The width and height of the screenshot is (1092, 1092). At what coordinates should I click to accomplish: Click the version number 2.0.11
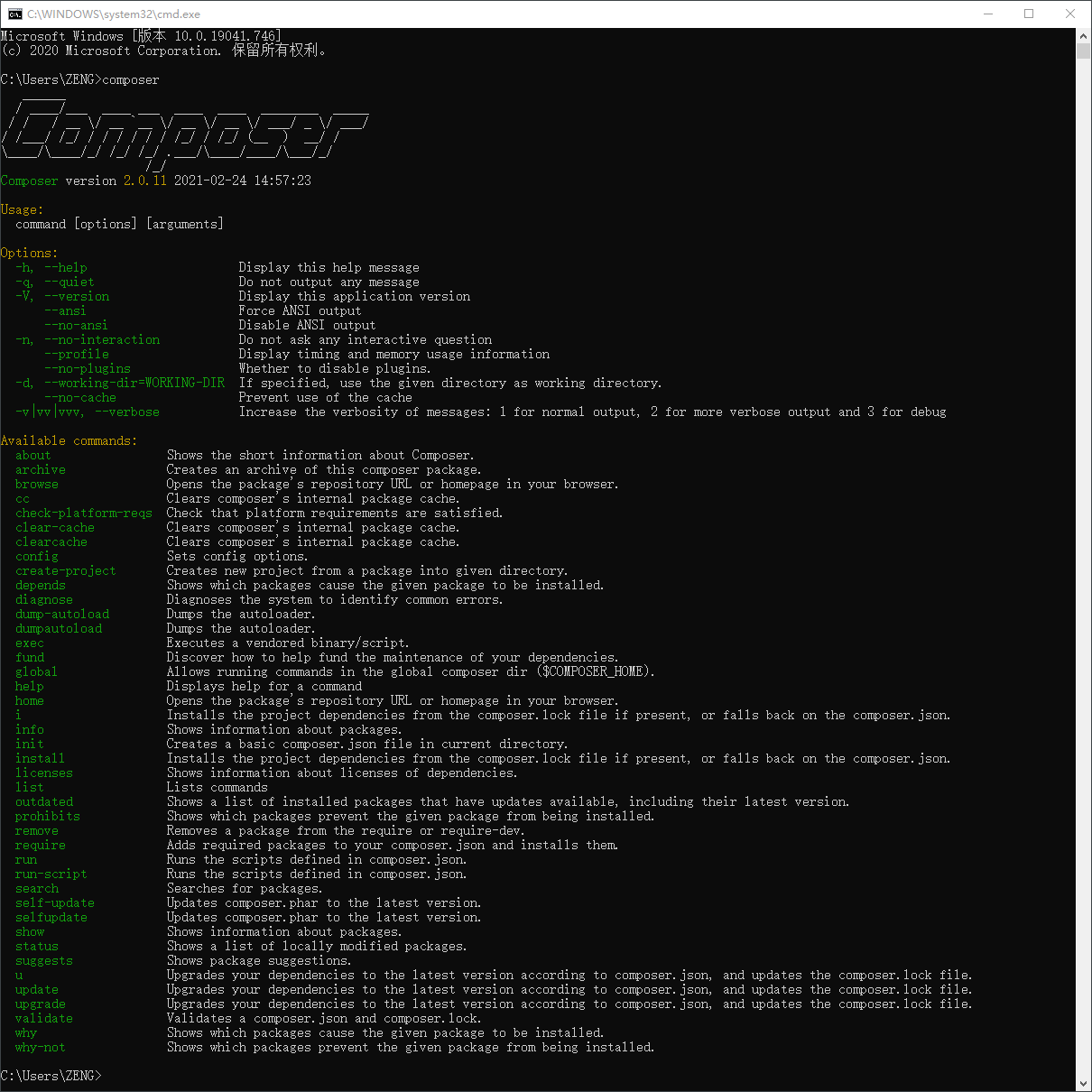point(145,180)
